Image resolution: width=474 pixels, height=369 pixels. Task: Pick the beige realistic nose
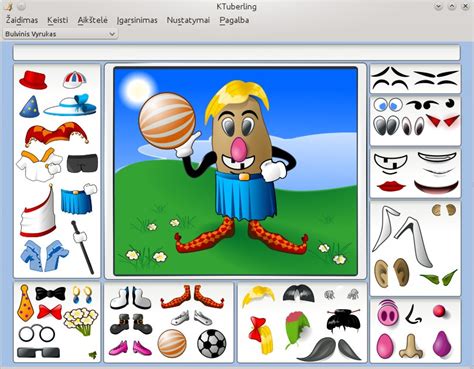click(411, 347)
